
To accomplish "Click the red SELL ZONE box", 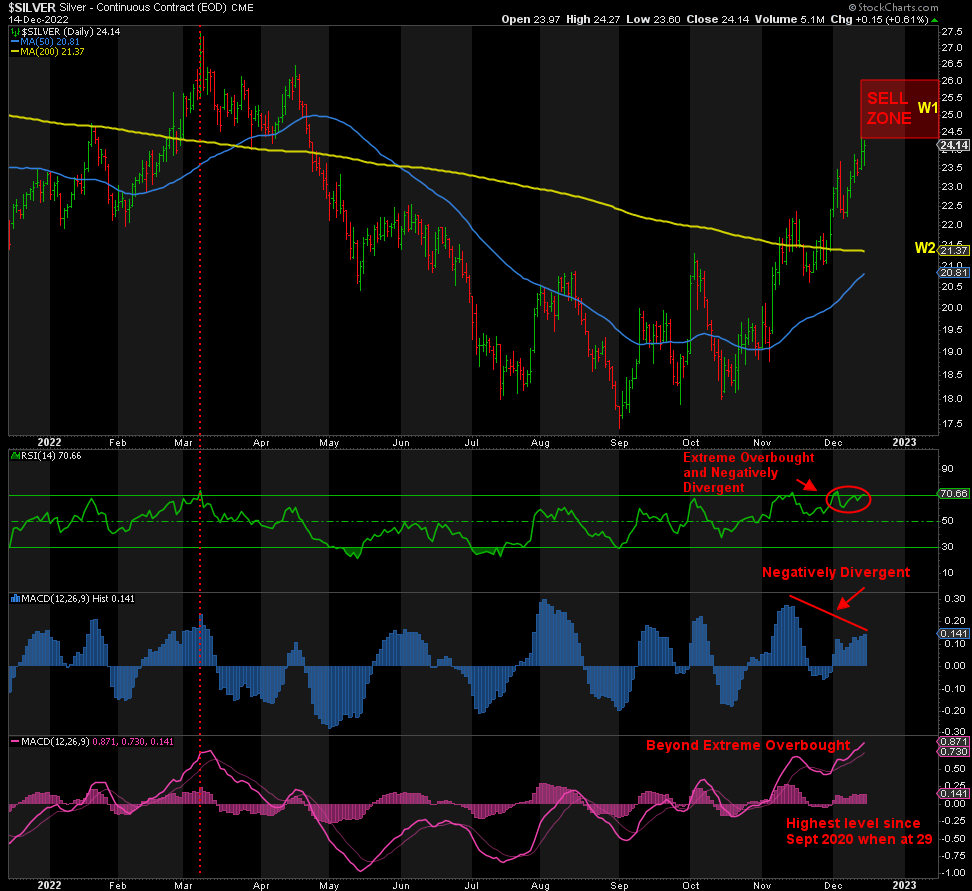I will click(899, 109).
